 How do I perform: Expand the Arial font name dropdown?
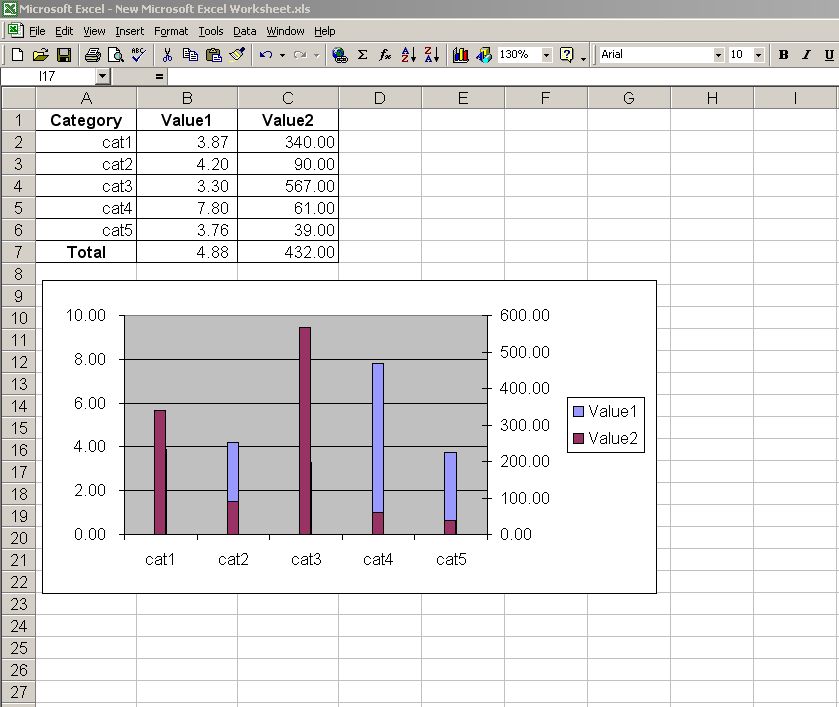(x=718, y=55)
